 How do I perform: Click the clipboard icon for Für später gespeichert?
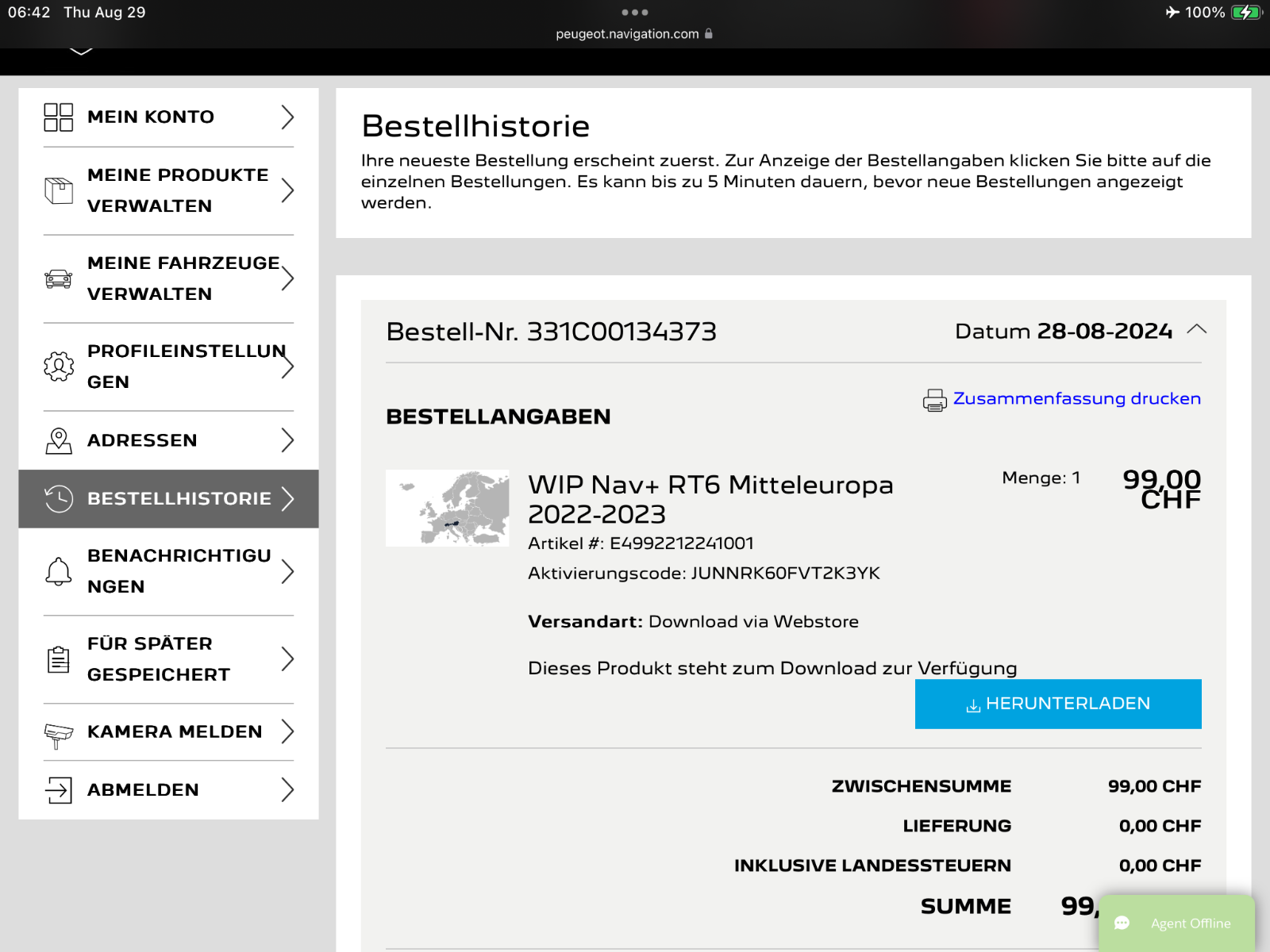coord(59,659)
